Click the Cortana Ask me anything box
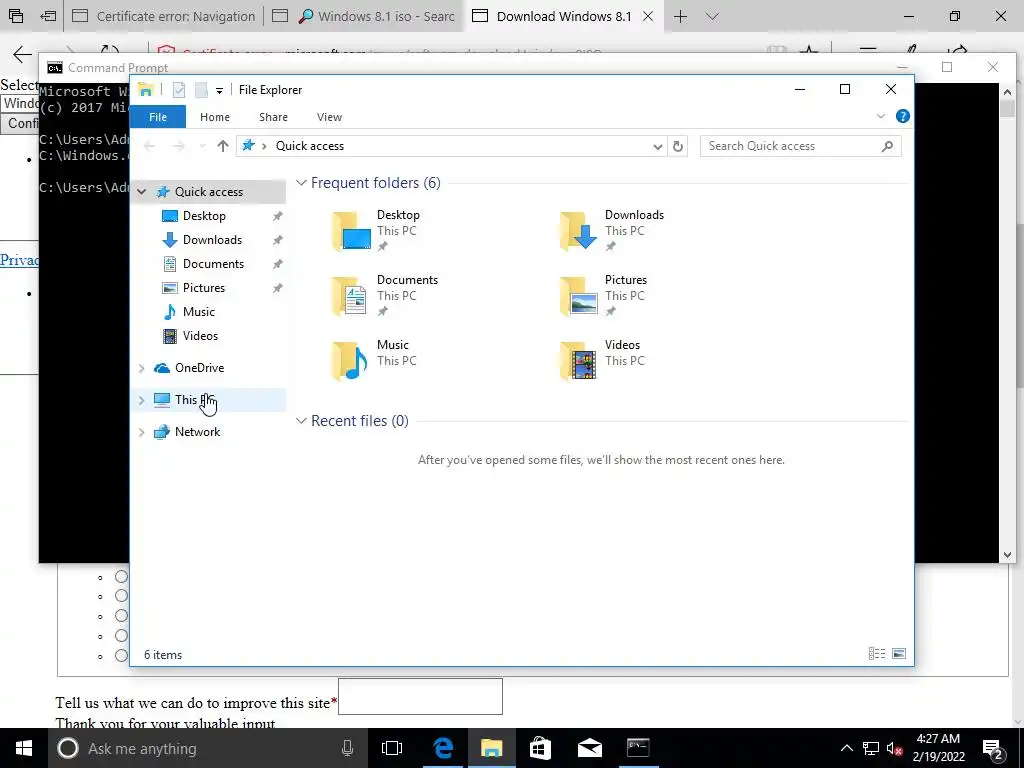Screen dimensions: 1024x768 tap(206, 748)
